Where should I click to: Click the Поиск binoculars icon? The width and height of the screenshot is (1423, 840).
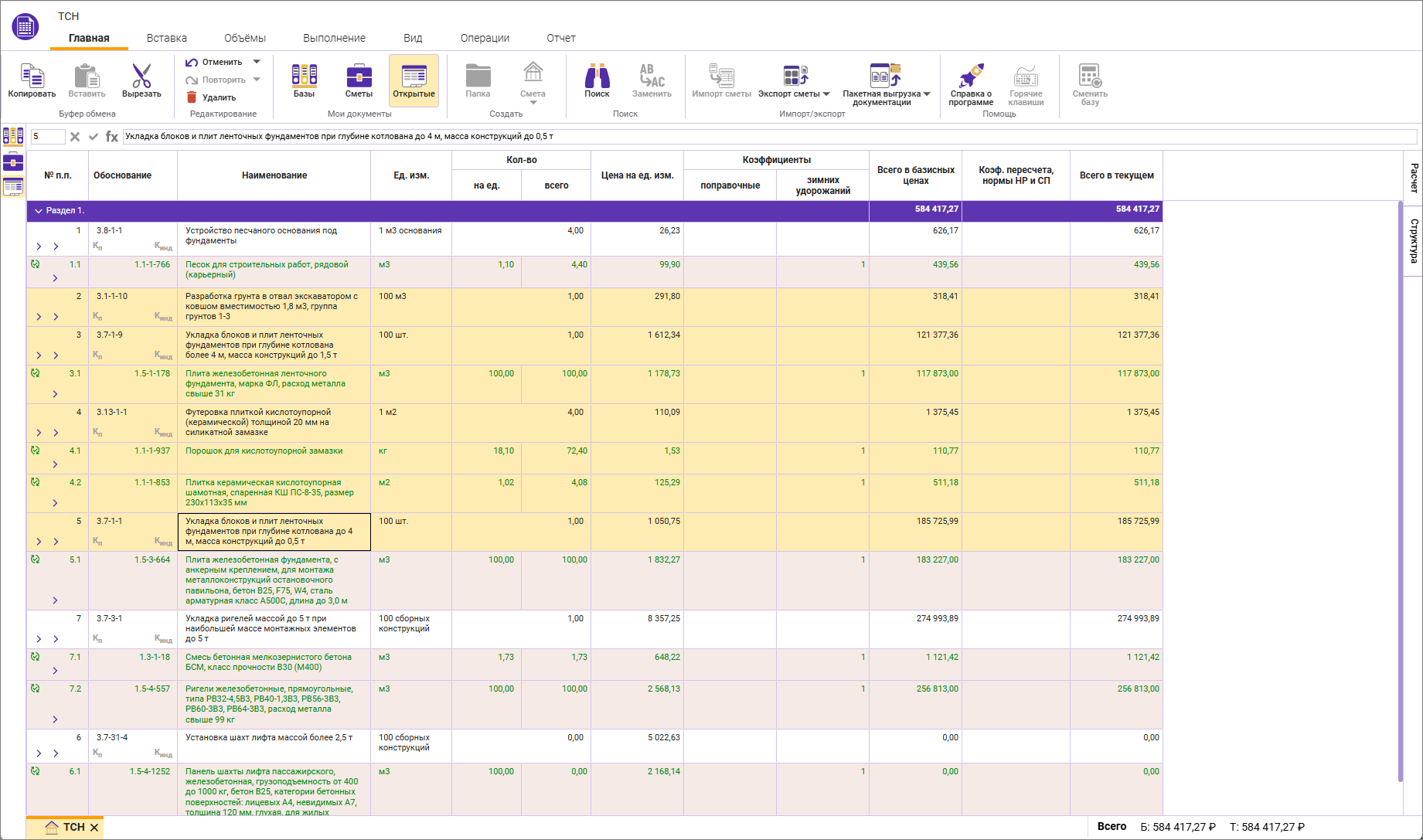pyautogui.click(x=597, y=77)
